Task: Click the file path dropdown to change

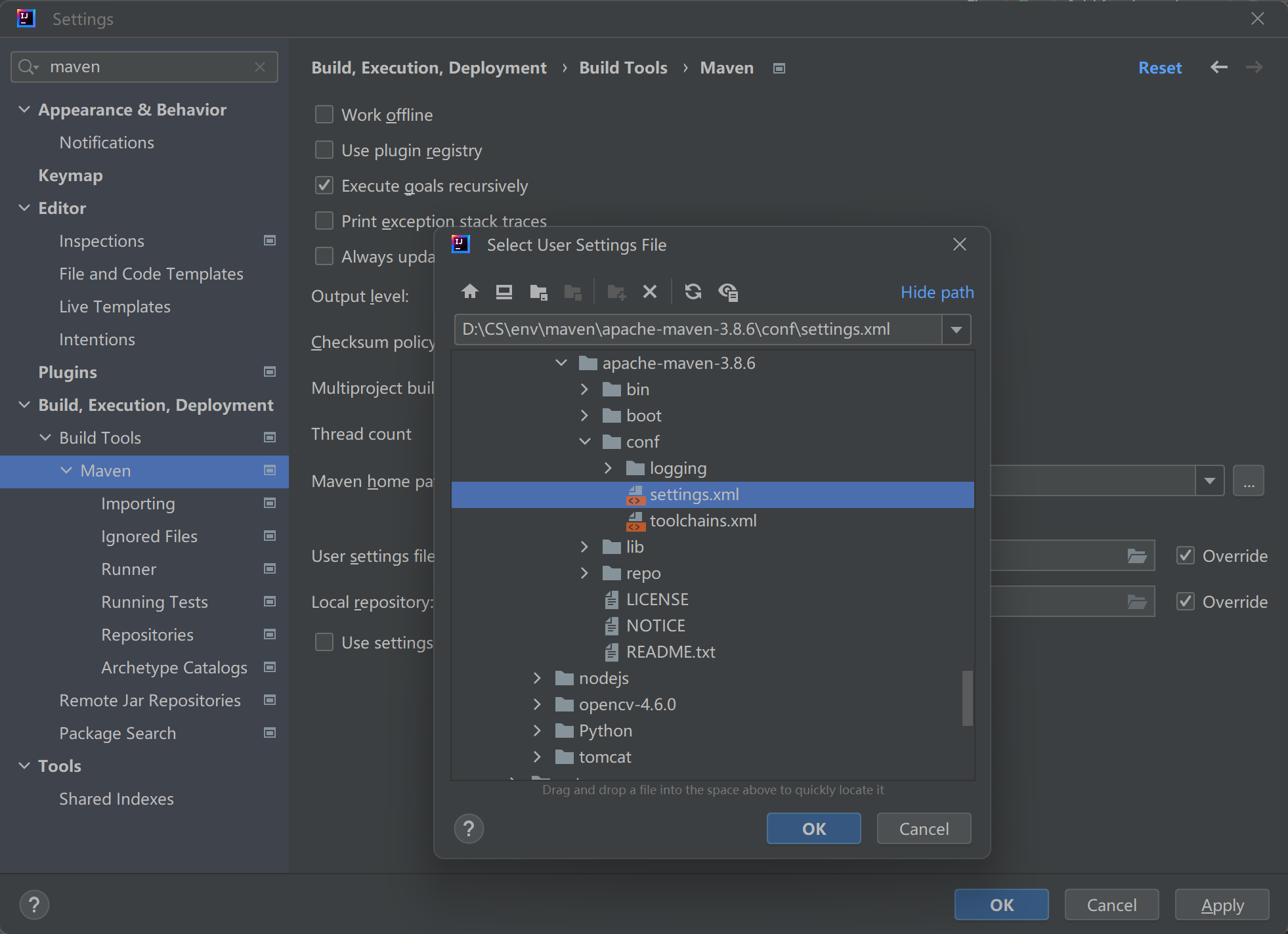Action: 956,329
